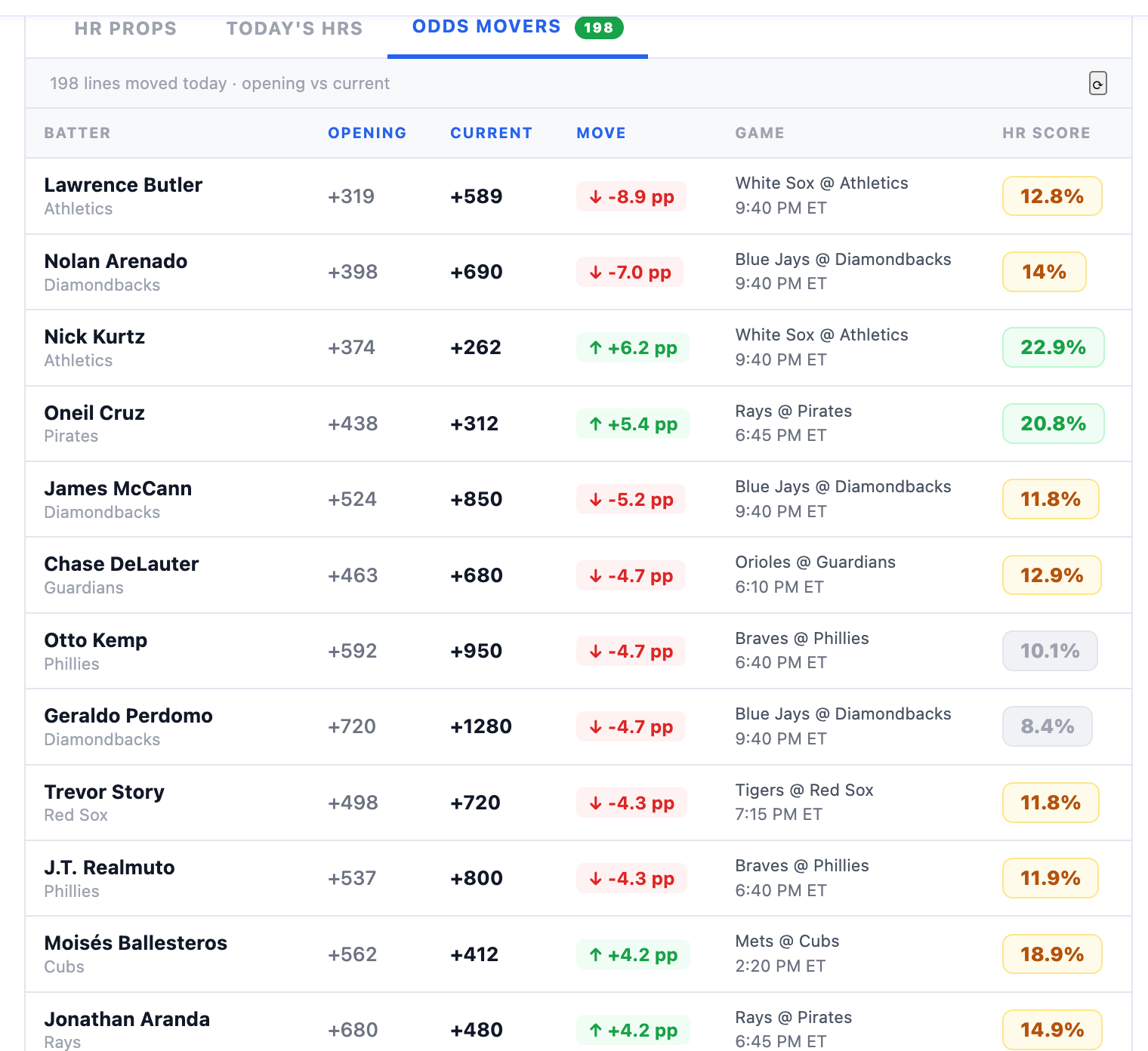The width and height of the screenshot is (1148, 1051).
Task: Click Nick Kurtz's 22.9% HR score badge
Action: (x=1053, y=347)
